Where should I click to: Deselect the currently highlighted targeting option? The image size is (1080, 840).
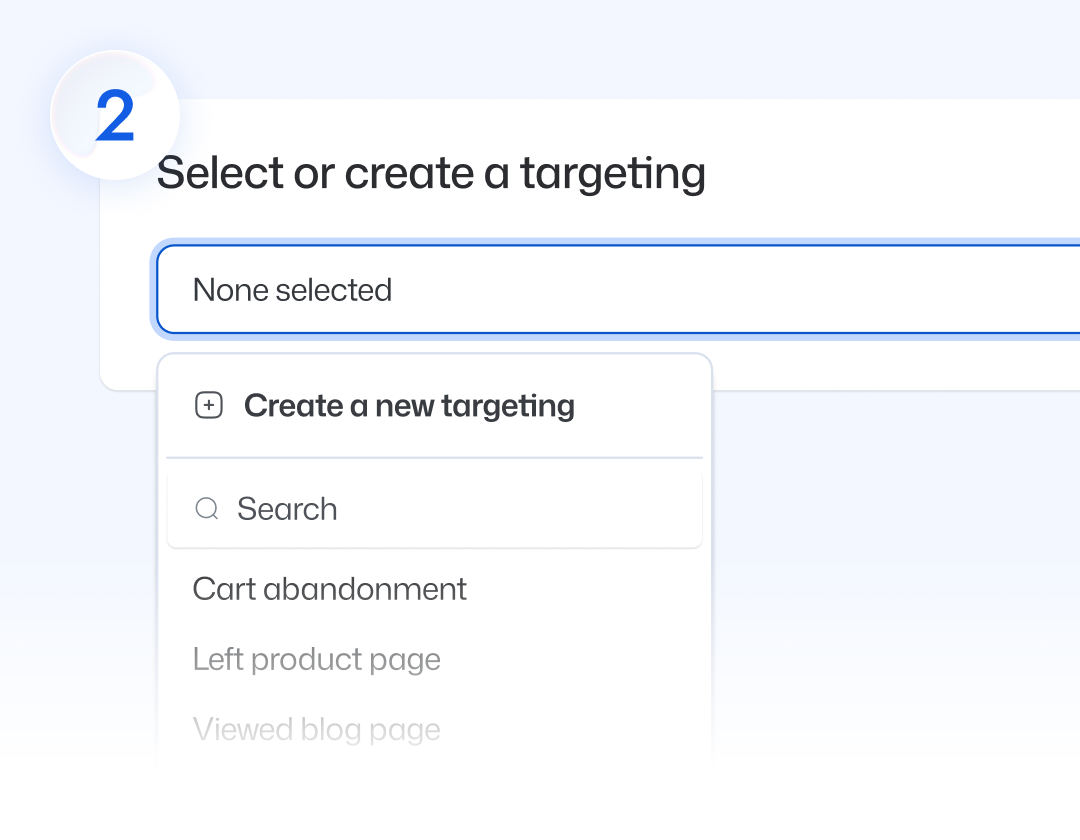click(x=330, y=589)
